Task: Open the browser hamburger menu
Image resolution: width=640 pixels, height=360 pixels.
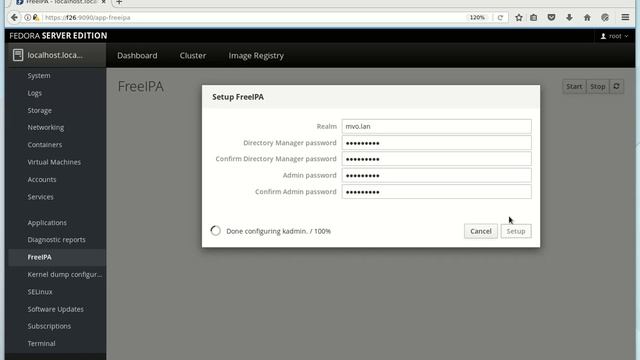Action: pyautogui.click(x=625, y=18)
